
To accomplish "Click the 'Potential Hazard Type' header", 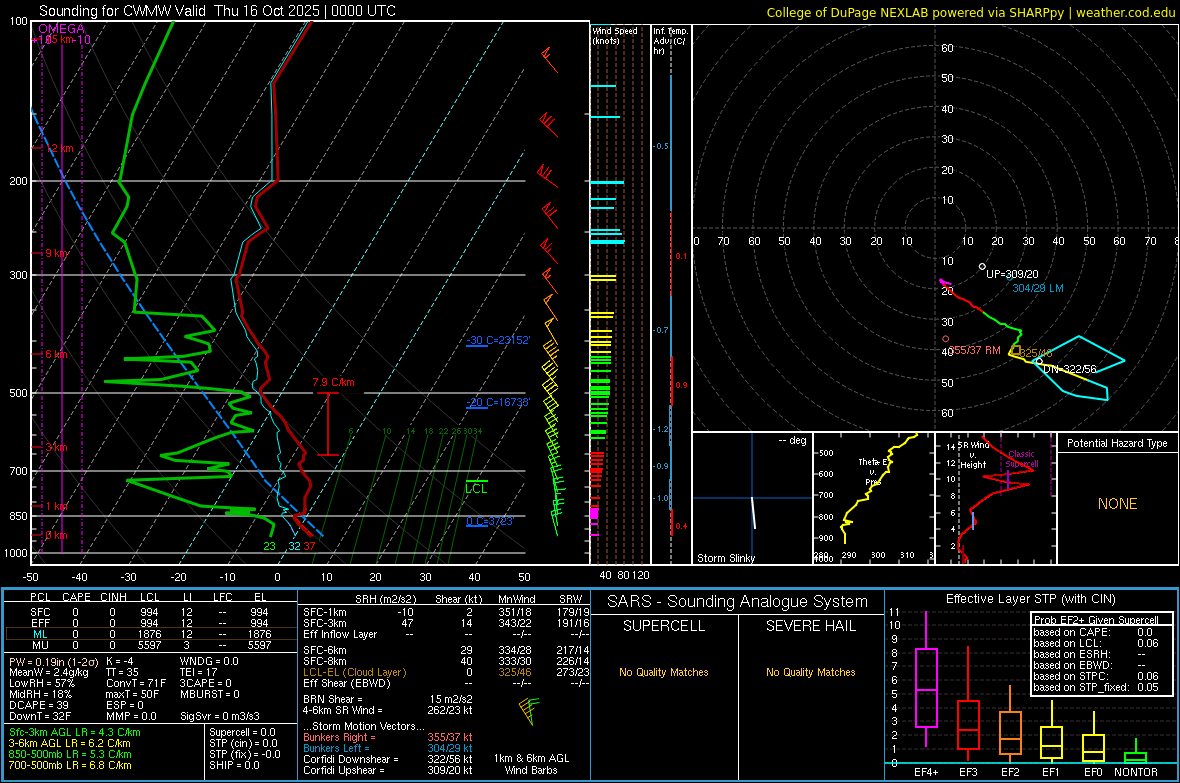I will pos(1117,443).
